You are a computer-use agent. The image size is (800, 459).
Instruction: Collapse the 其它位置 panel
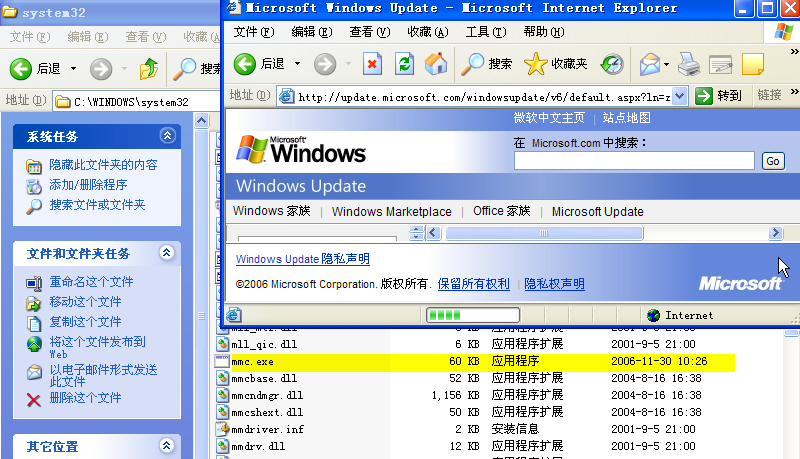point(166,445)
